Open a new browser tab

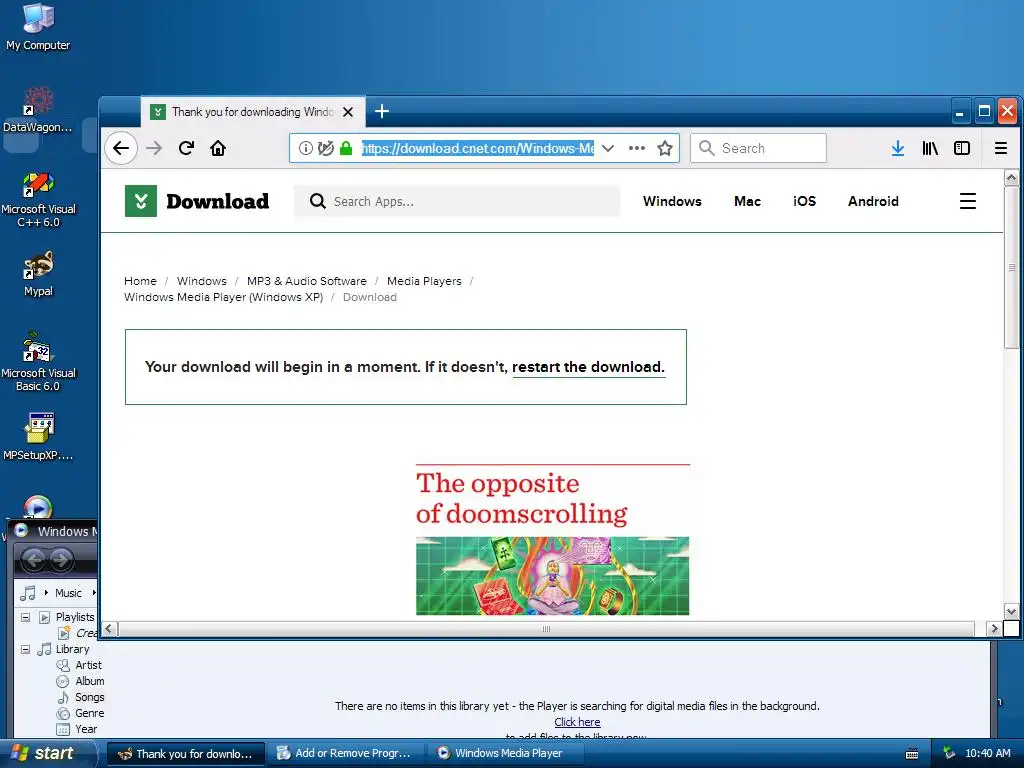382,112
